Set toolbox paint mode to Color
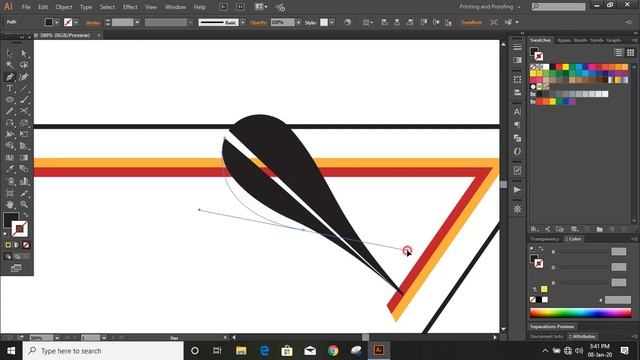This screenshot has width=640, height=360. (8, 245)
